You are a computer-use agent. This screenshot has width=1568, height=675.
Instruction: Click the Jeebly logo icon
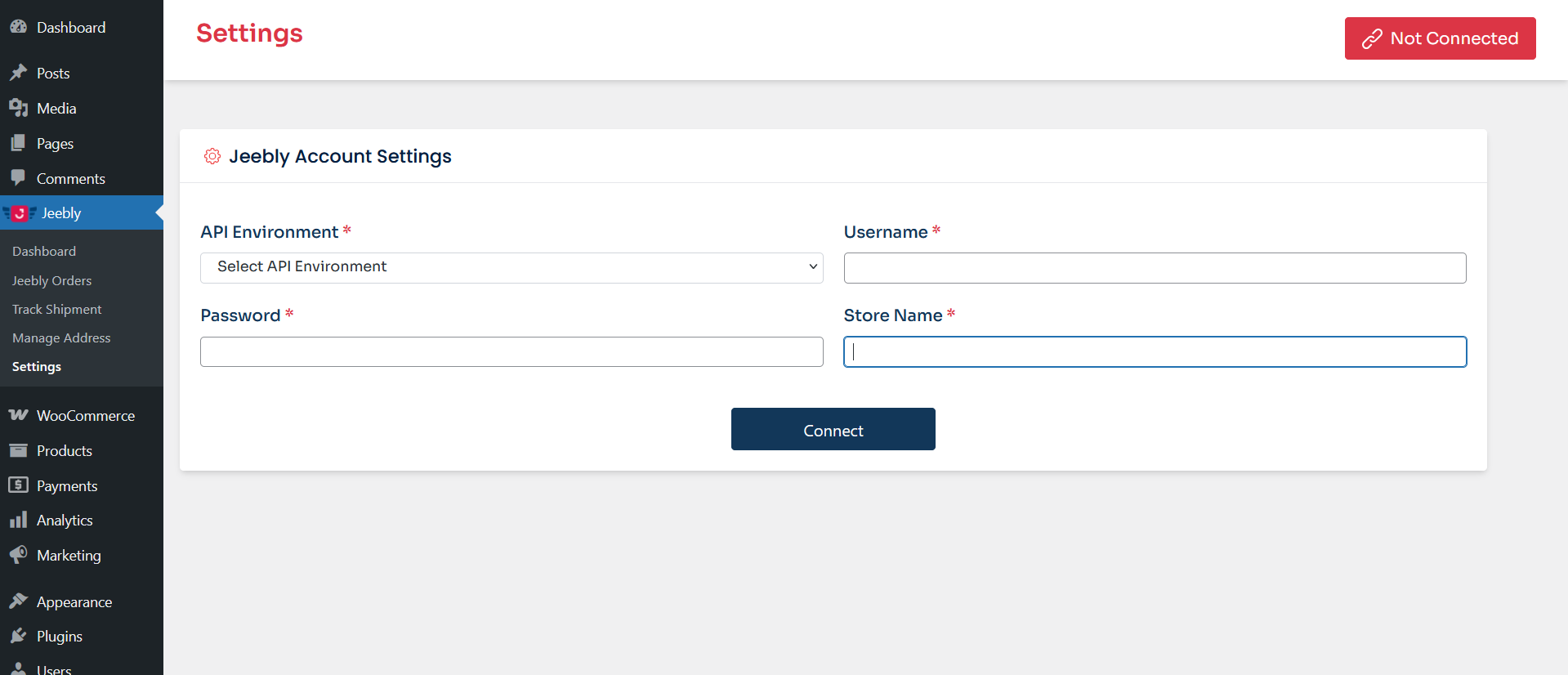pyautogui.click(x=20, y=213)
